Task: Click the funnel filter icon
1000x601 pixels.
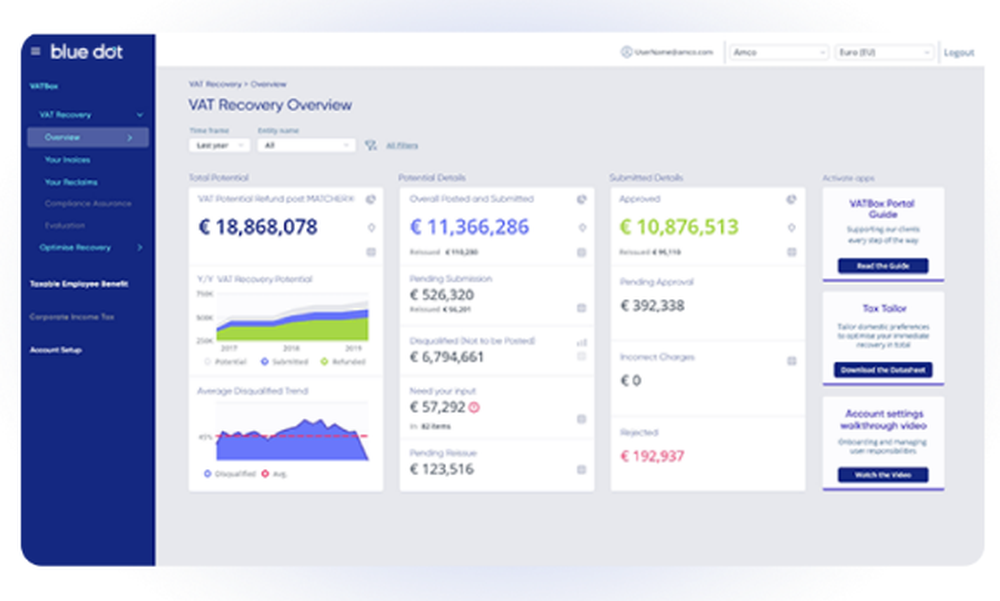Action: click(371, 145)
